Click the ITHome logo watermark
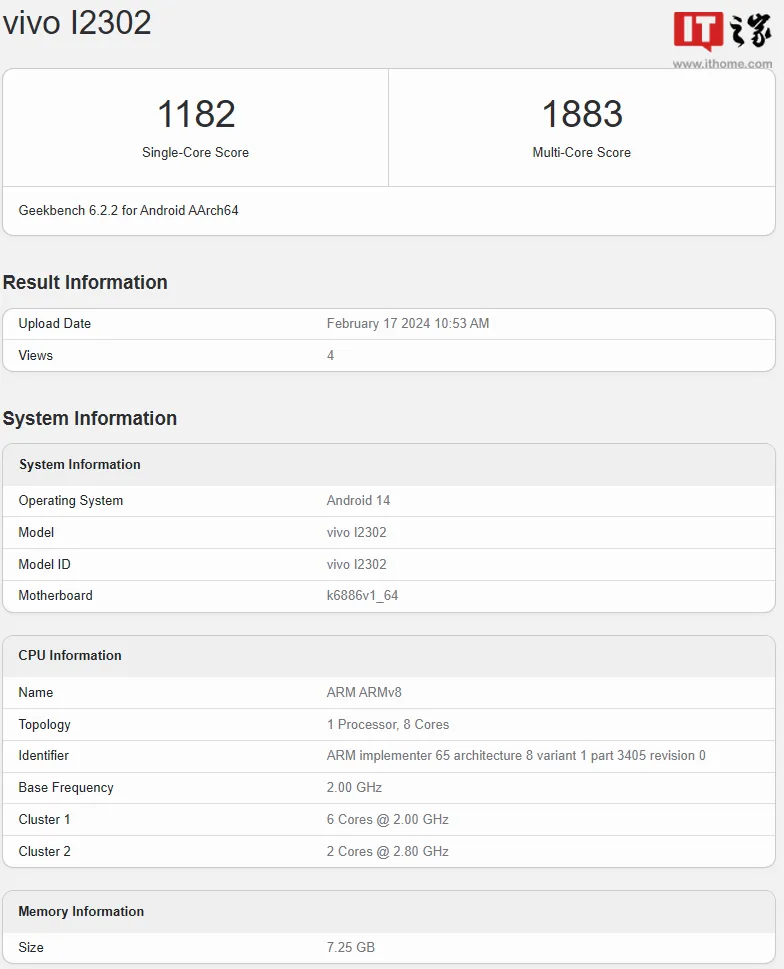The width and height of the screenshot is (784, 969). point(722,31)
